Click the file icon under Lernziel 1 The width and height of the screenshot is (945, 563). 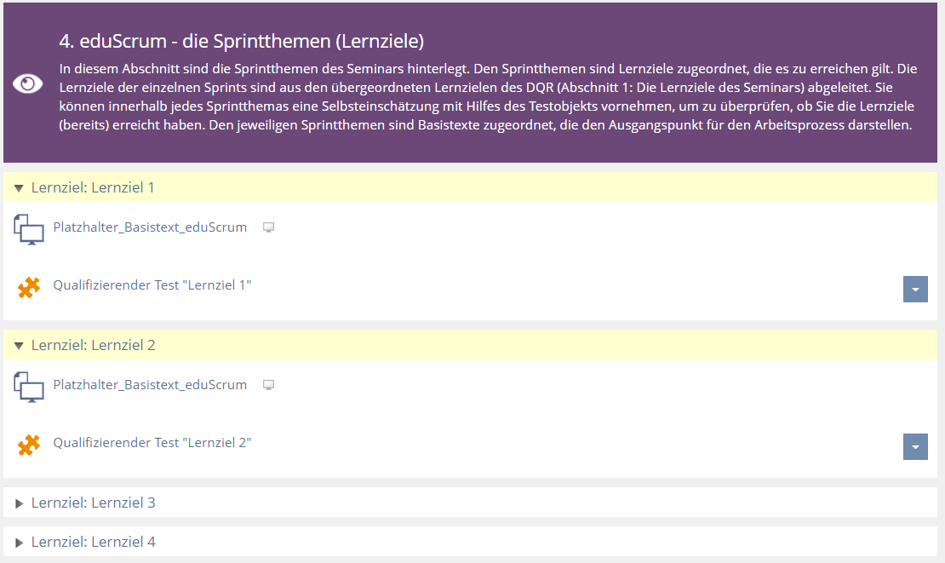(29, 229)
